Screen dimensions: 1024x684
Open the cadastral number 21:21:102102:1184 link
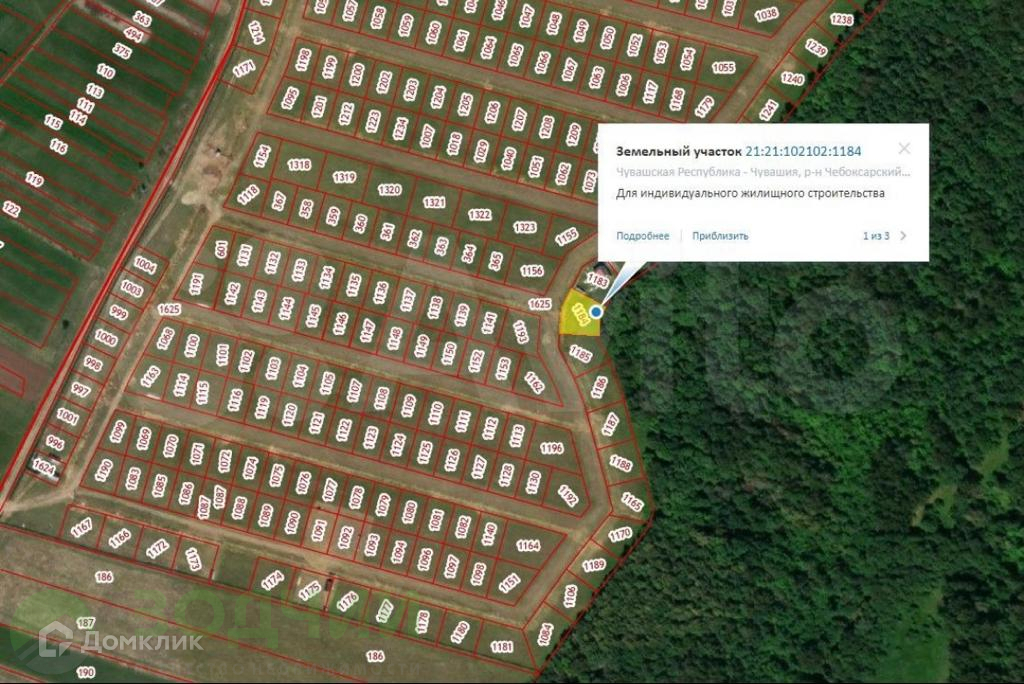[803, 152]
